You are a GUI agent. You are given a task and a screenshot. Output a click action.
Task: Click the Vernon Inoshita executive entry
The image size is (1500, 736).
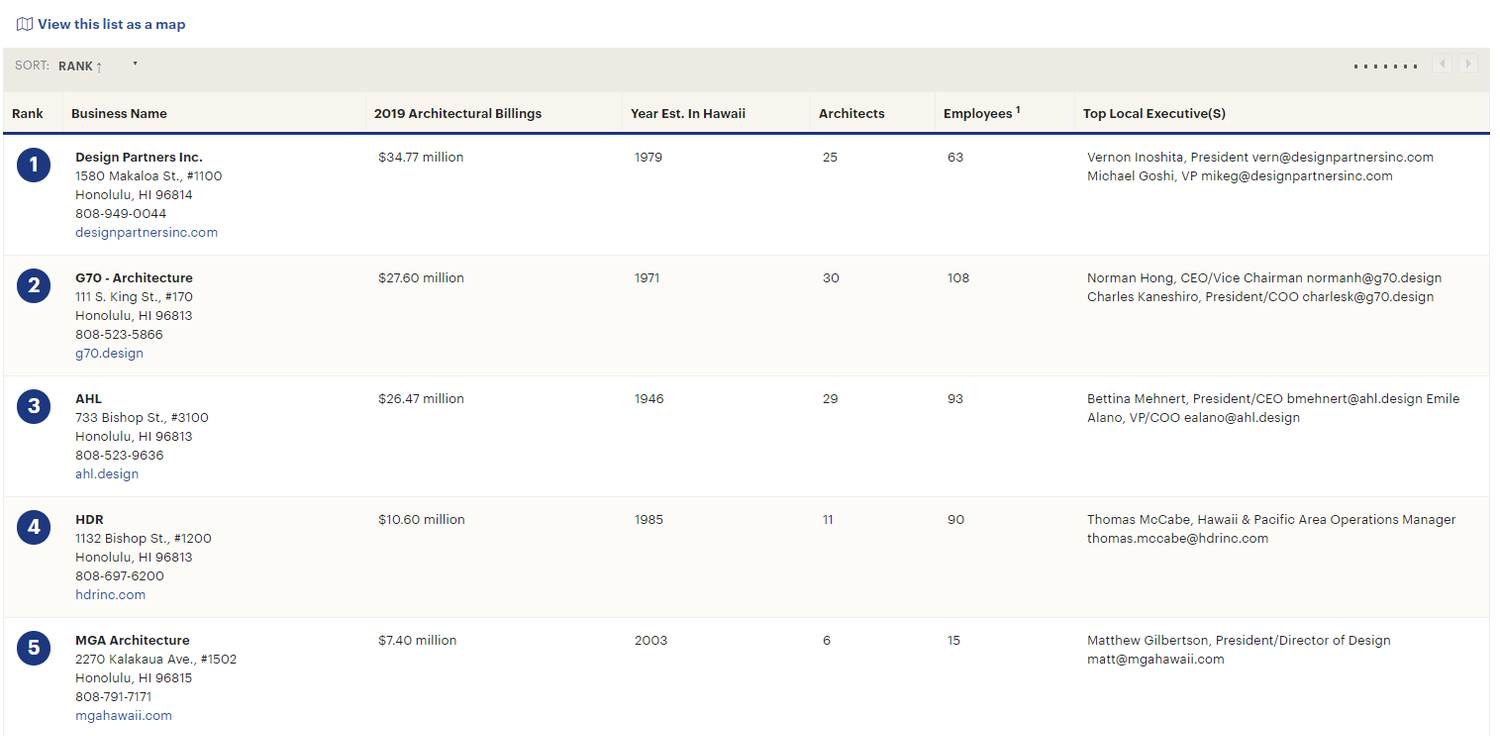tap(1260, 157)
